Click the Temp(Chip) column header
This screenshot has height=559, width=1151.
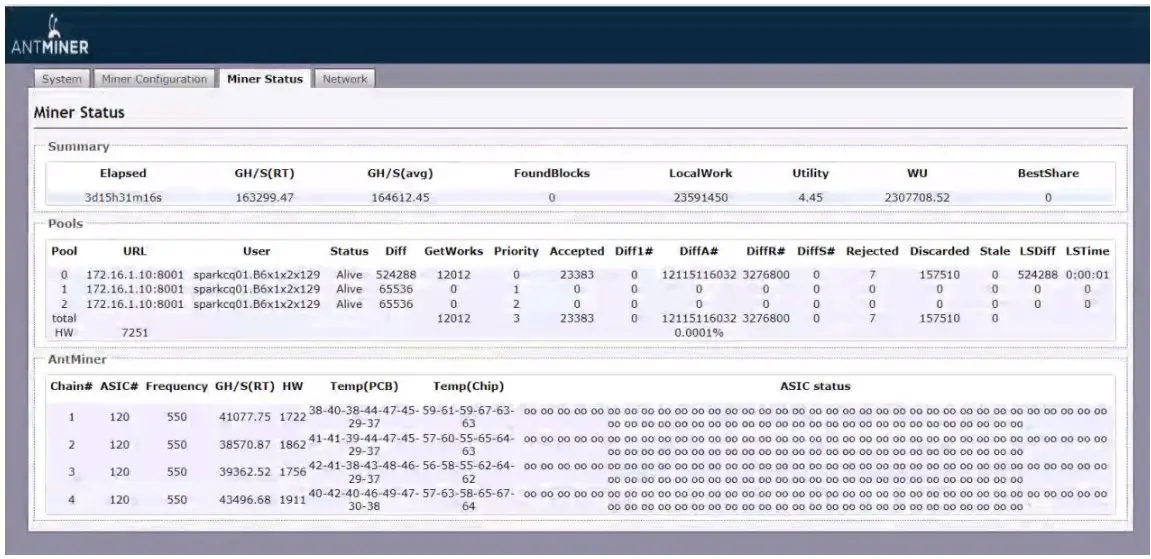(468, 386)
